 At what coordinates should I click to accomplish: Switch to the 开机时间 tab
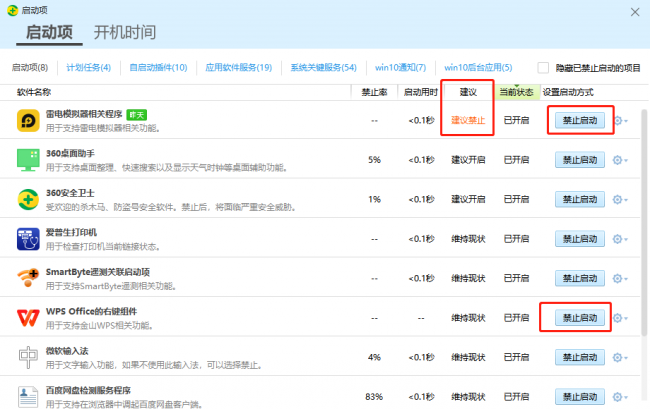pyautogui.click(x=125, y=32)
